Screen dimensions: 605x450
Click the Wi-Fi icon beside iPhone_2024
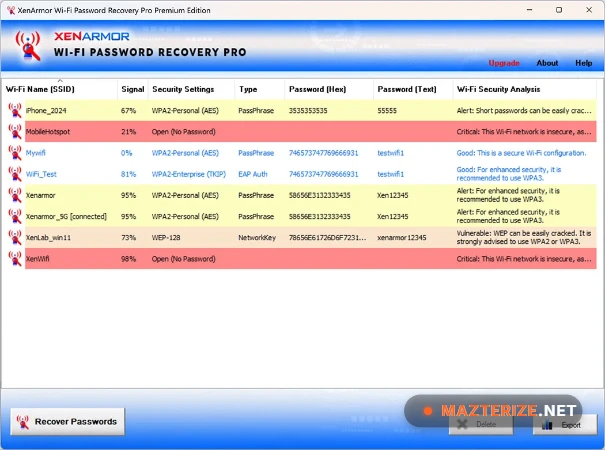pyautogui.click(x=15, y=110)
